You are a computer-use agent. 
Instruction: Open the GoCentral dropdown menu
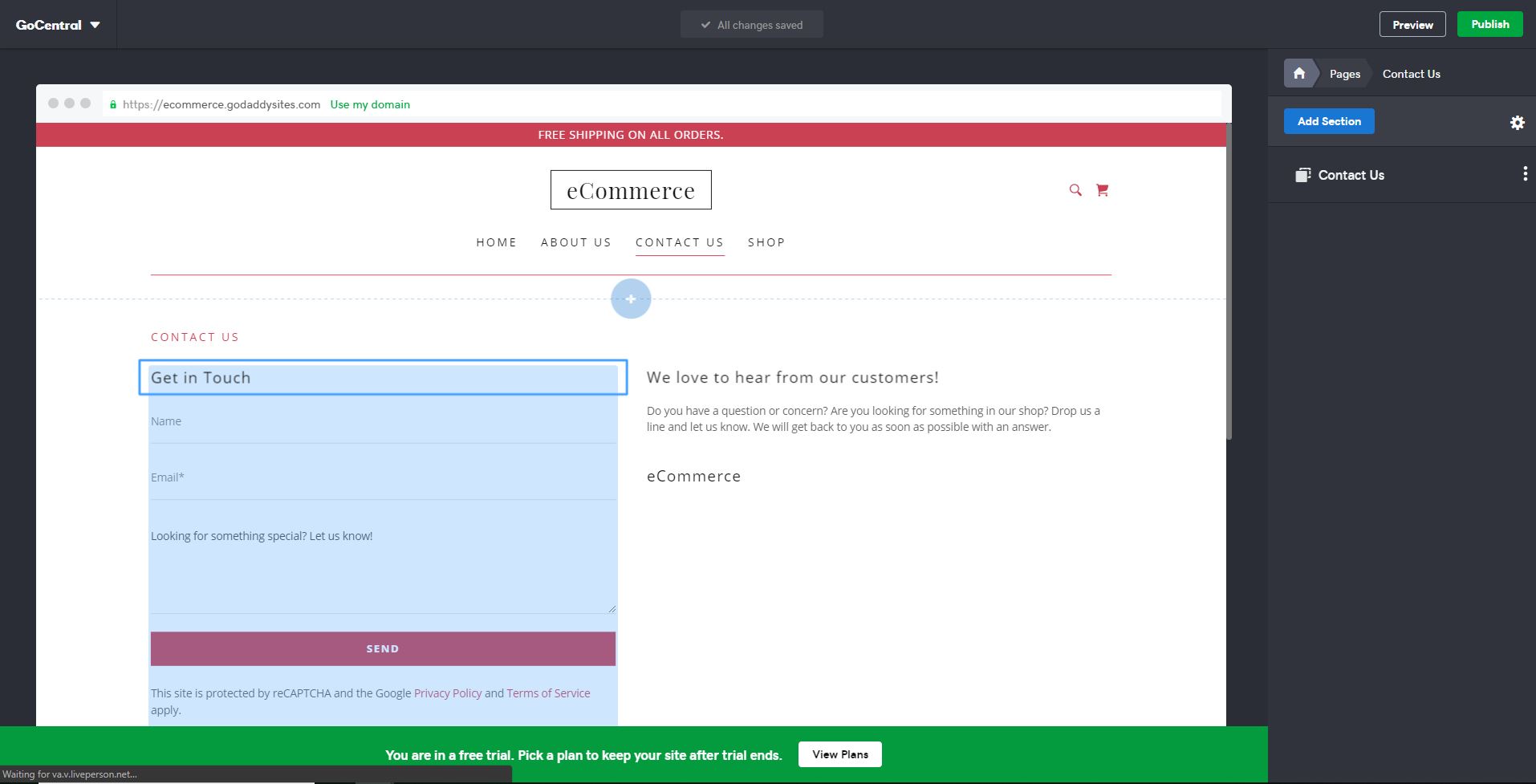58,25
